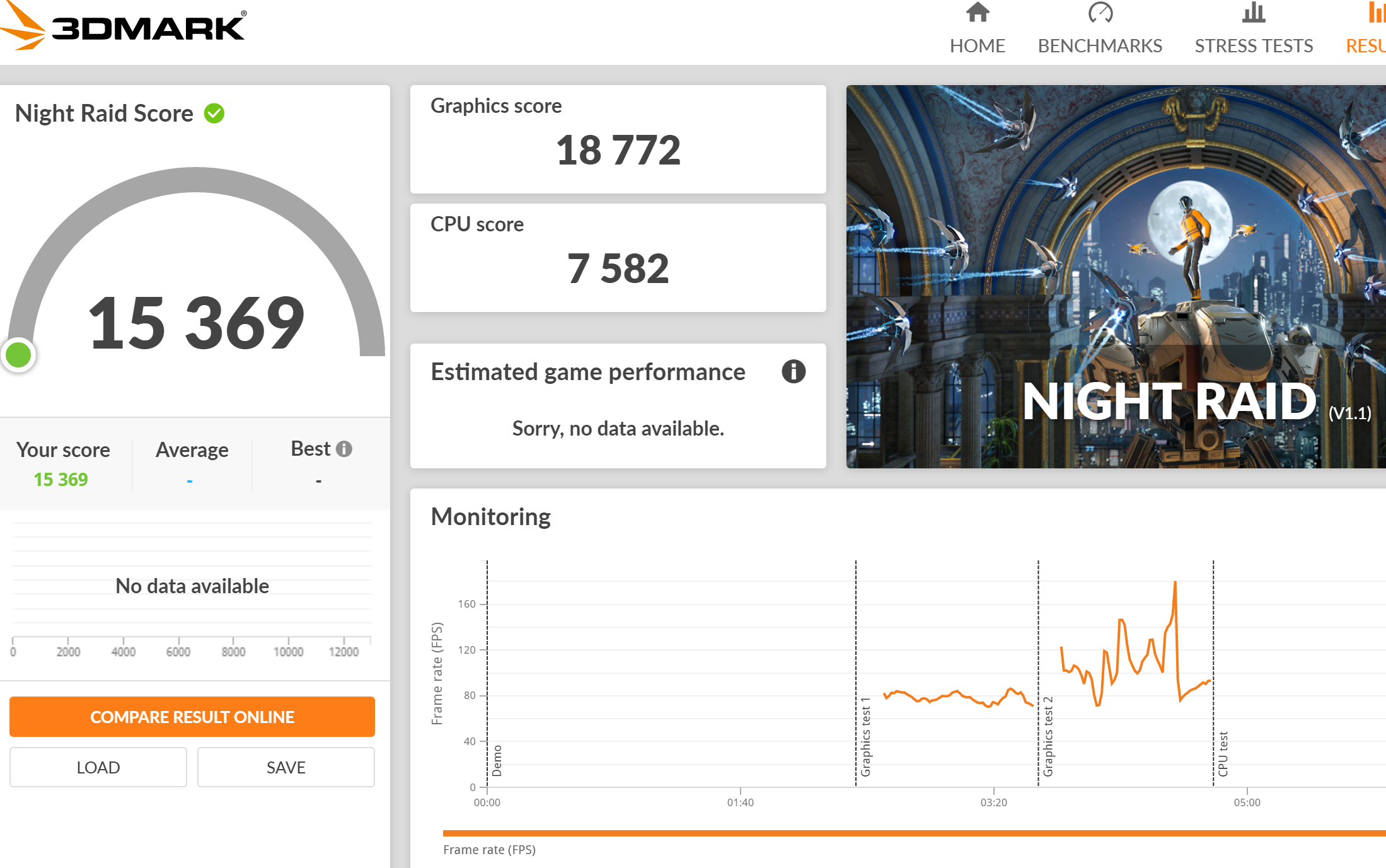
Task: Click the Graphics score value 18 772
Action: pyautogui.click(x=618, y=151)
